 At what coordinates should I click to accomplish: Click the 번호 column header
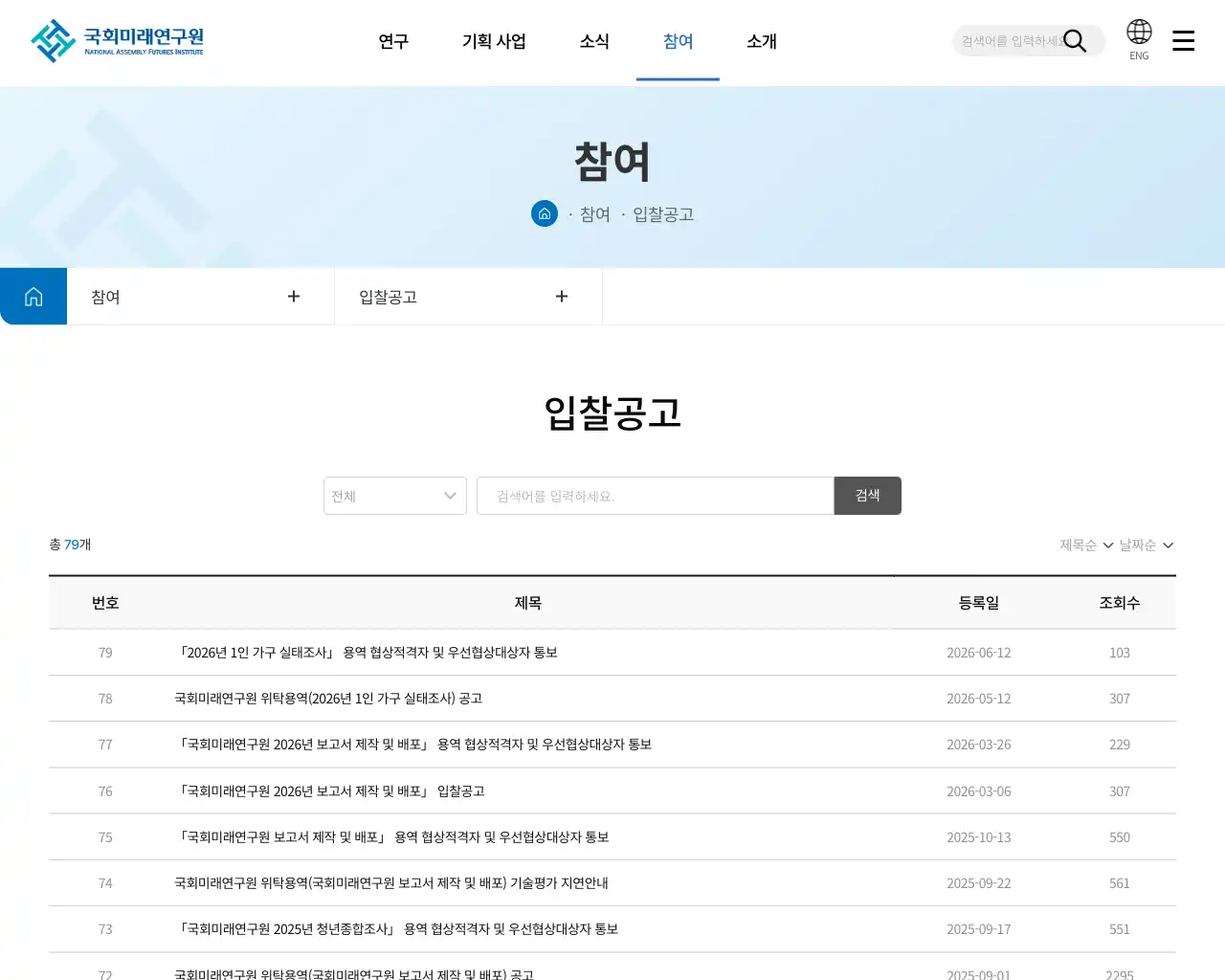(x=105, y=603)
